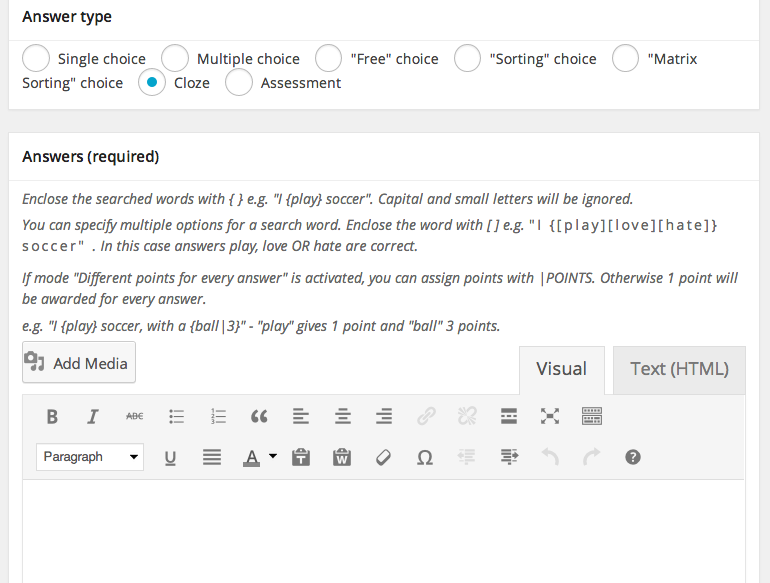
Task: Select the Single choice answer type
Action: coord(36,58)
